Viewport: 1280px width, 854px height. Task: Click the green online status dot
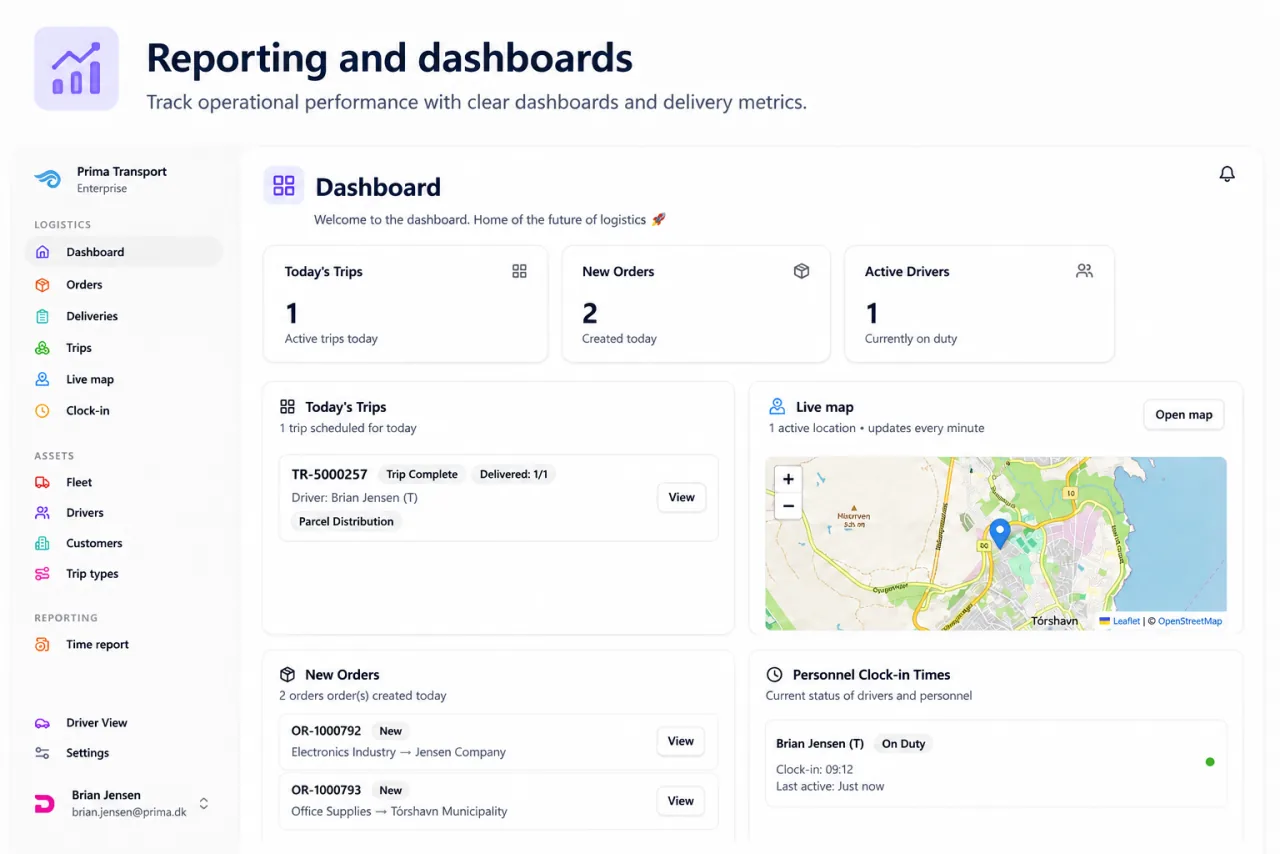click(1210, 762)
